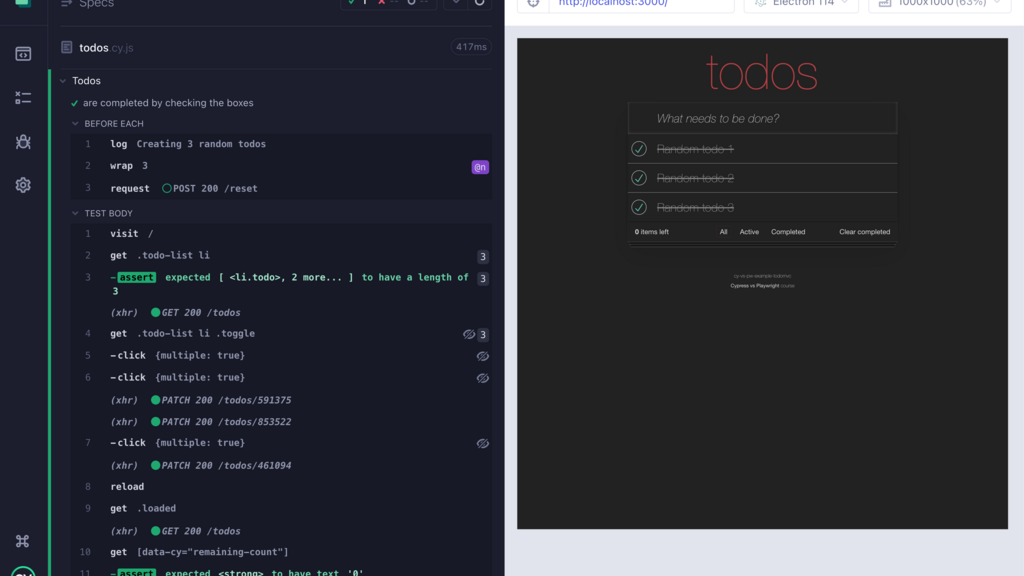This screenshot has height=576, width=1024.
Task: Open Cypress Settings gear icon
Action: point(23,185)
